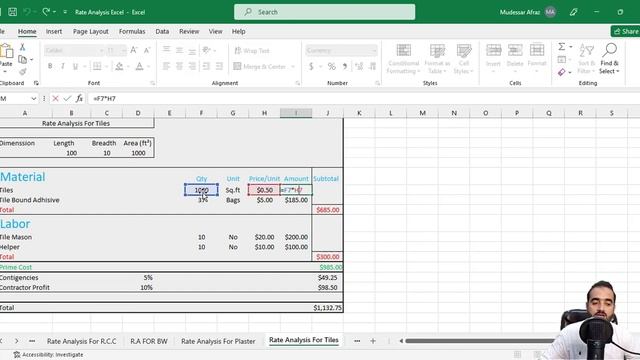
Task: Open Format as Table menu
Action: pyautogui.click(x=437, y=59)
